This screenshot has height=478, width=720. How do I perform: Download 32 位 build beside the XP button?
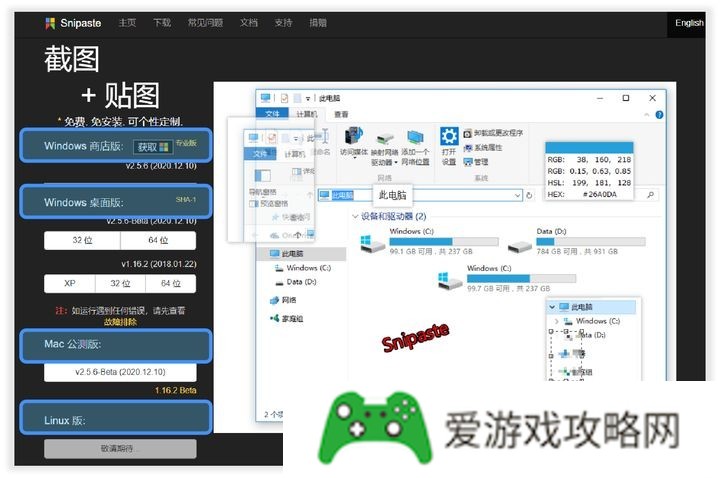(x=120, y=283)
